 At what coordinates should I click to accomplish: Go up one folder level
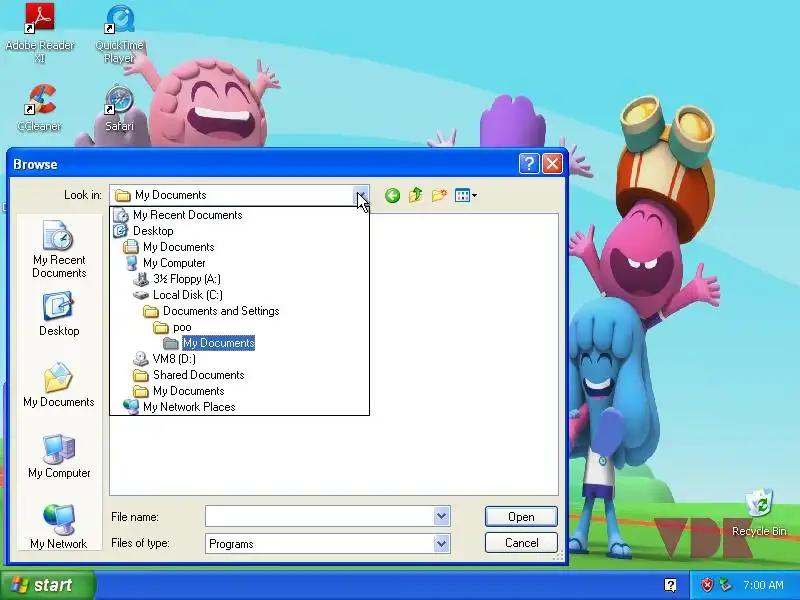(x=416, y=195)
